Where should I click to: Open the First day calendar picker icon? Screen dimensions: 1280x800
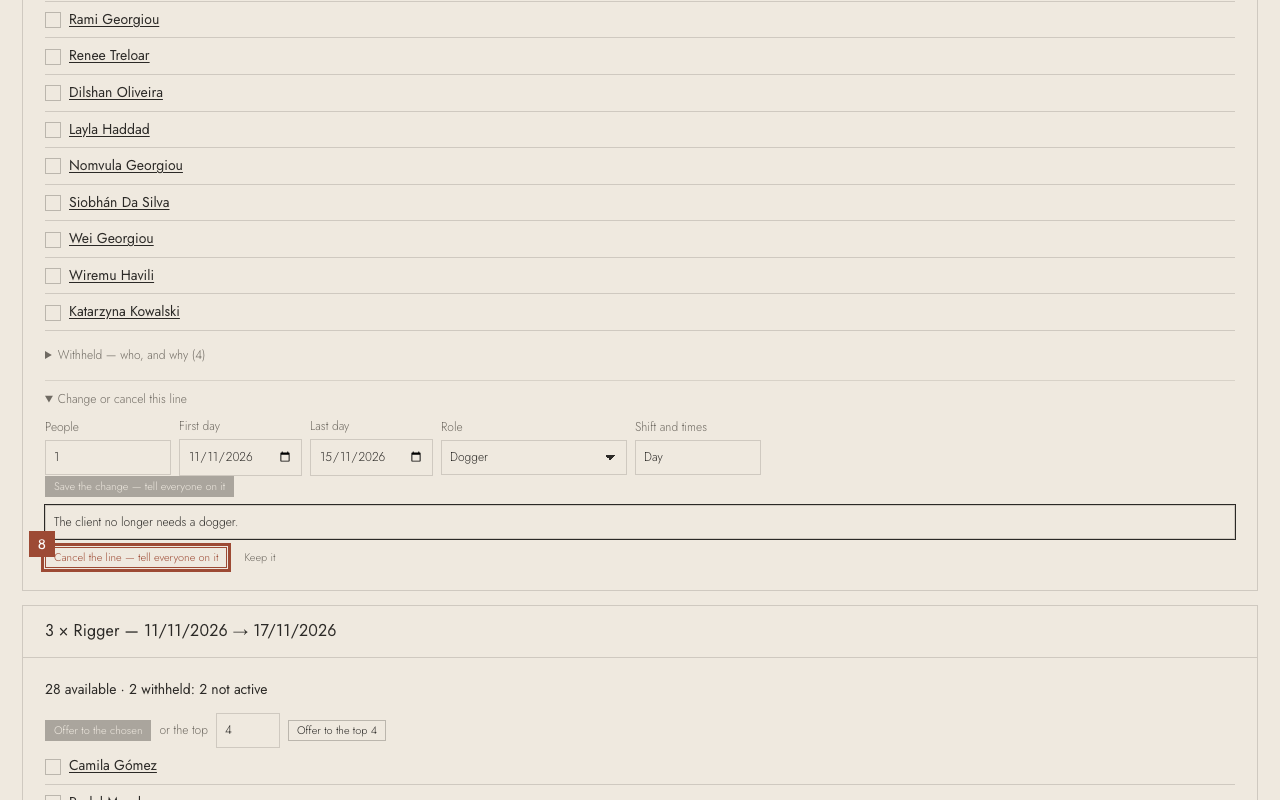point(285,457)
